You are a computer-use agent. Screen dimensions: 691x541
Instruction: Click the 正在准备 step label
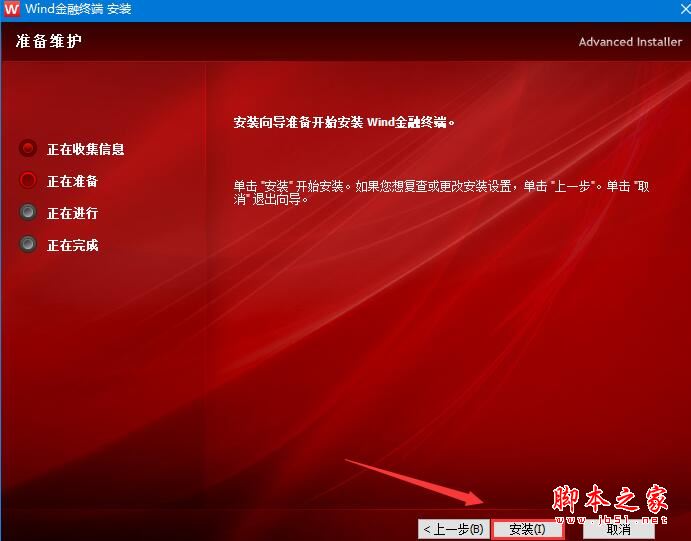click(72, 181)
